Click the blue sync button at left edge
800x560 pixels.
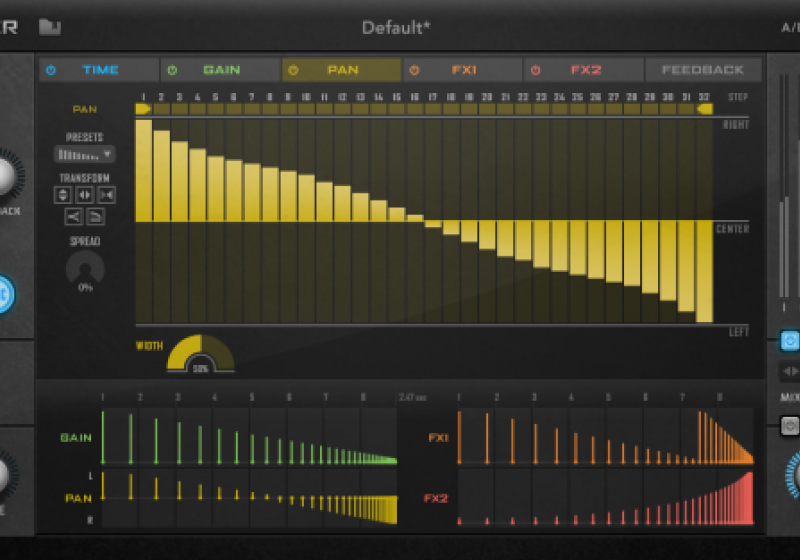(x=3, y=295)
